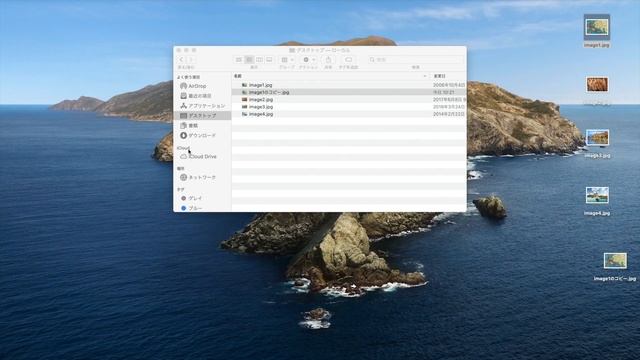This screenshot has width=640, height=360.
Task: Switch Finder to icon view
Action: click(x=239, y=60)
